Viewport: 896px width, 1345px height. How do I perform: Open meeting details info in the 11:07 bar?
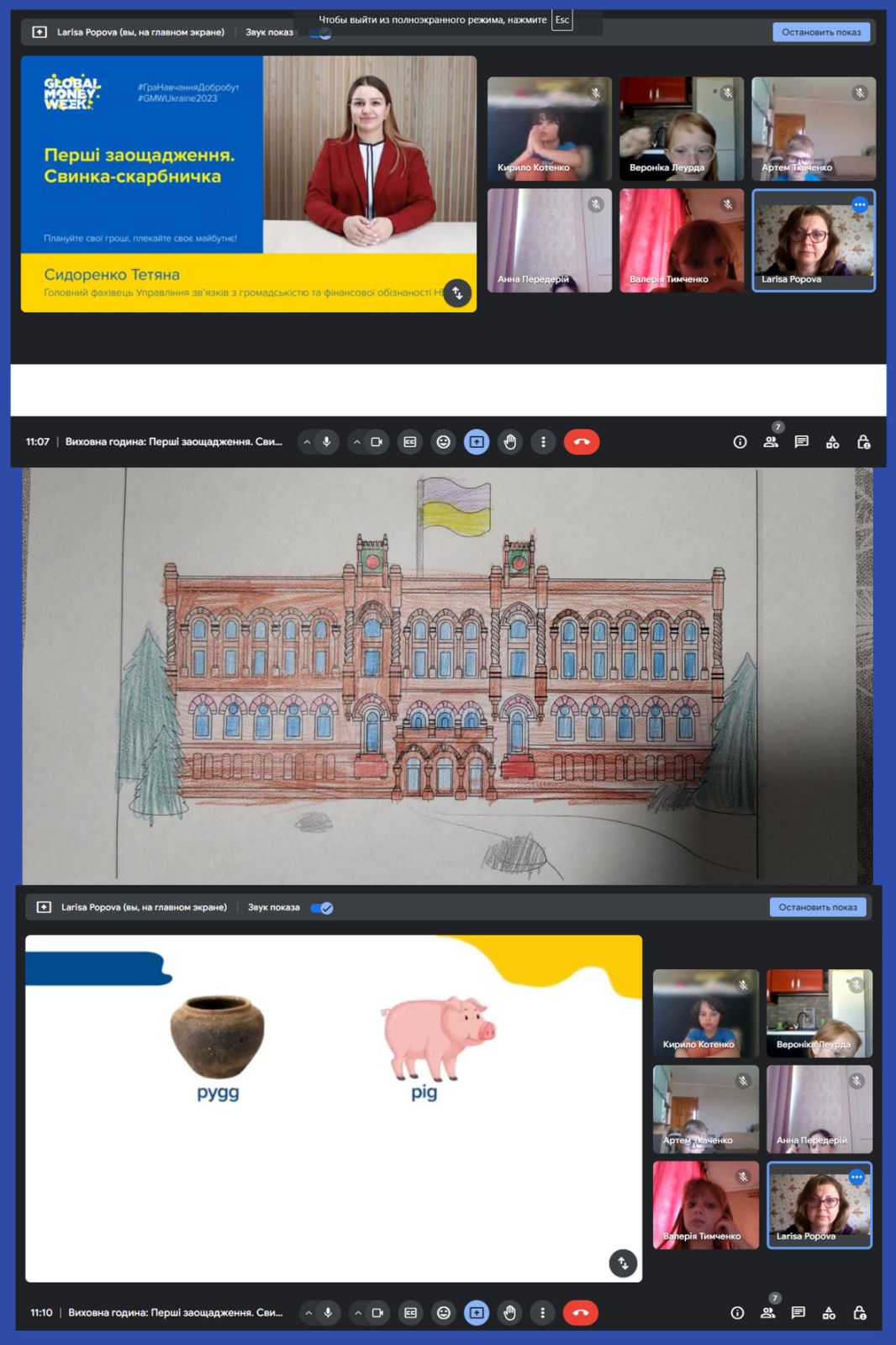pos(740,442)
